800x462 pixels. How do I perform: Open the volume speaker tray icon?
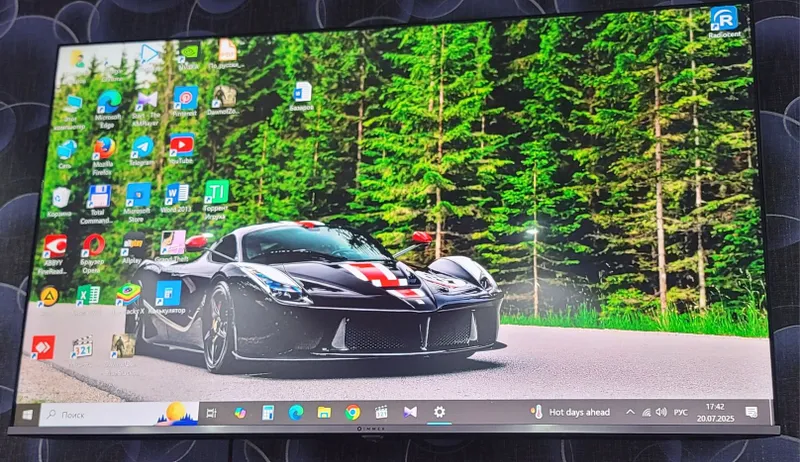click(661, 412)
